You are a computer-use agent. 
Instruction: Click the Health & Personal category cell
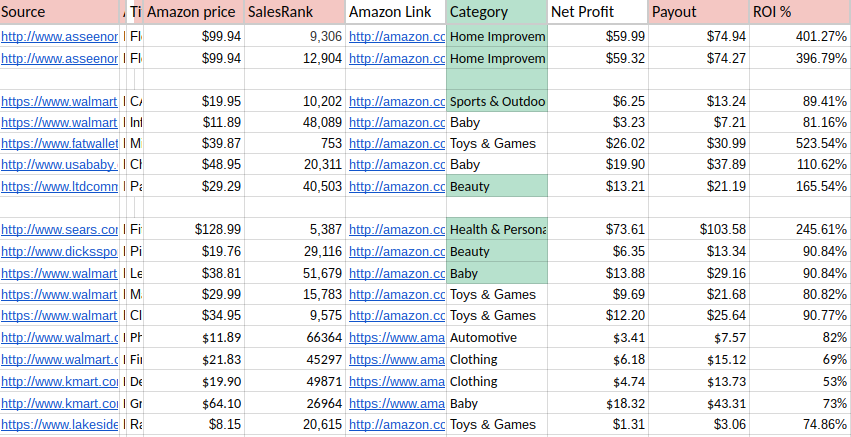click(x=497, y=230)
